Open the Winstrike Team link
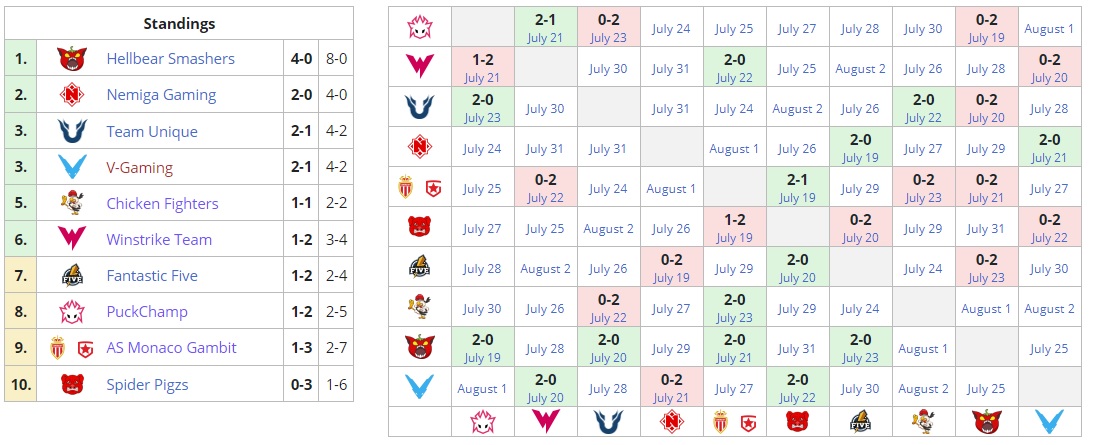 point(159,240)
